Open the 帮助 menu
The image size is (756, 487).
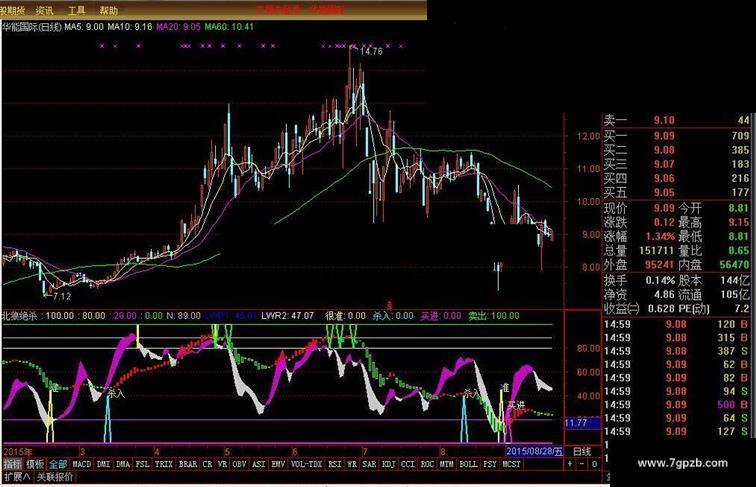coord(108,10)
